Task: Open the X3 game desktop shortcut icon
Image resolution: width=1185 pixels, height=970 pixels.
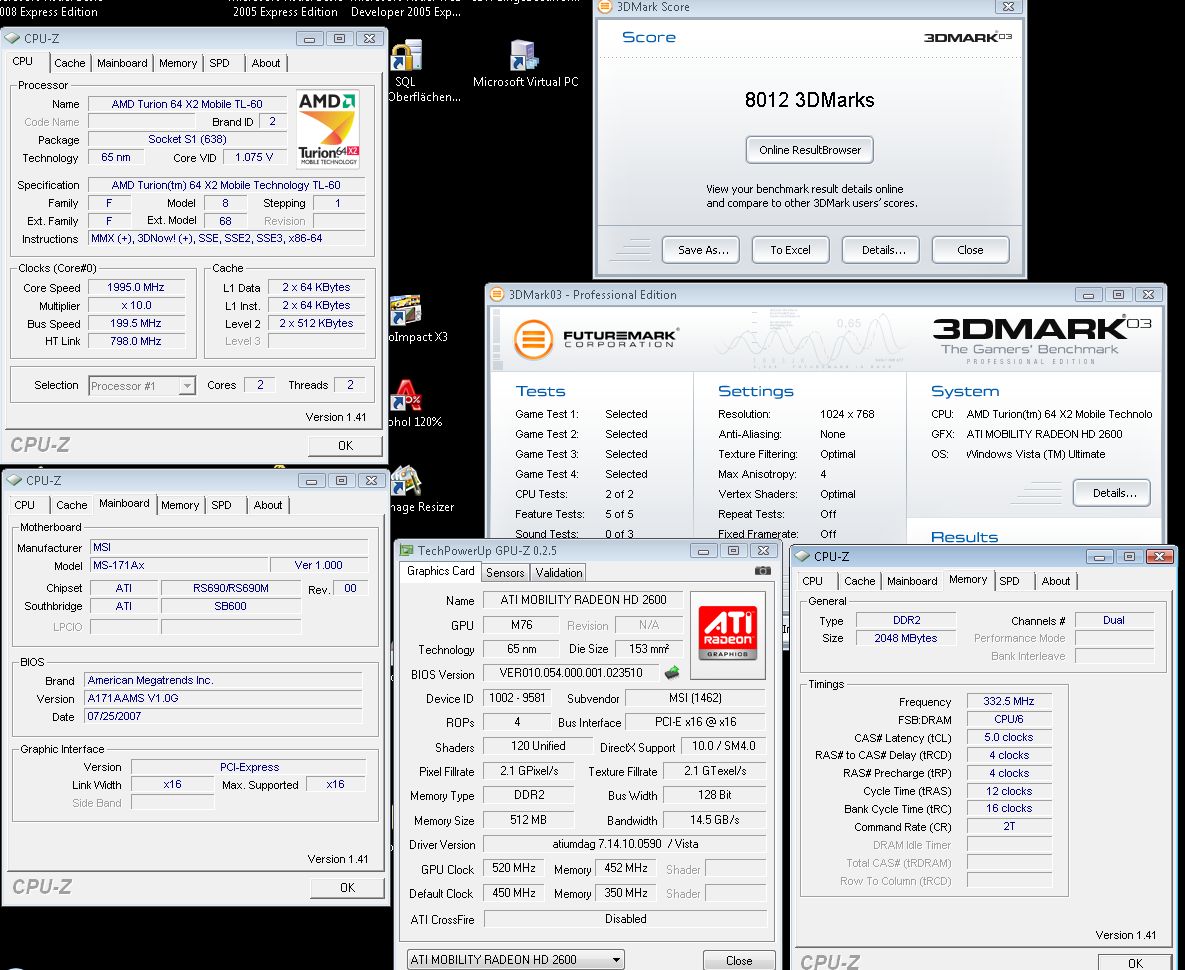Action: click(x=405, y=310)
